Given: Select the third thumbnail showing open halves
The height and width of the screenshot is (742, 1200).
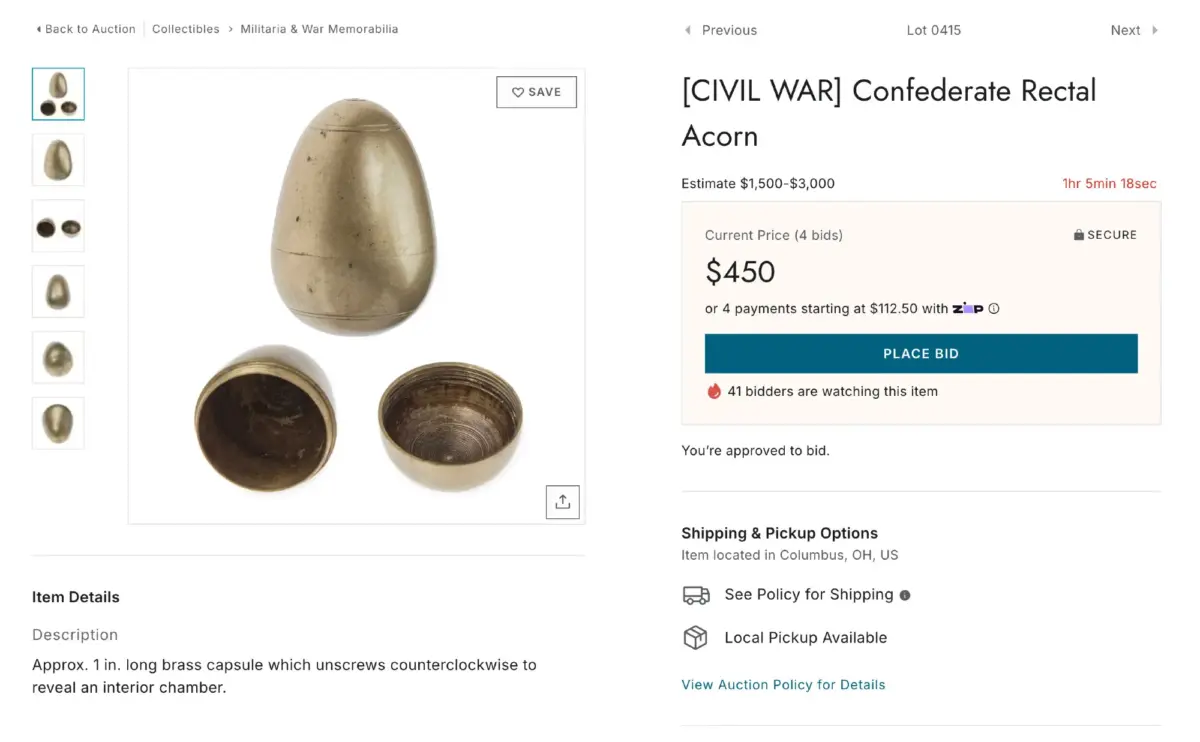Looking at the screenshot, I should click(x=58, y=226).
